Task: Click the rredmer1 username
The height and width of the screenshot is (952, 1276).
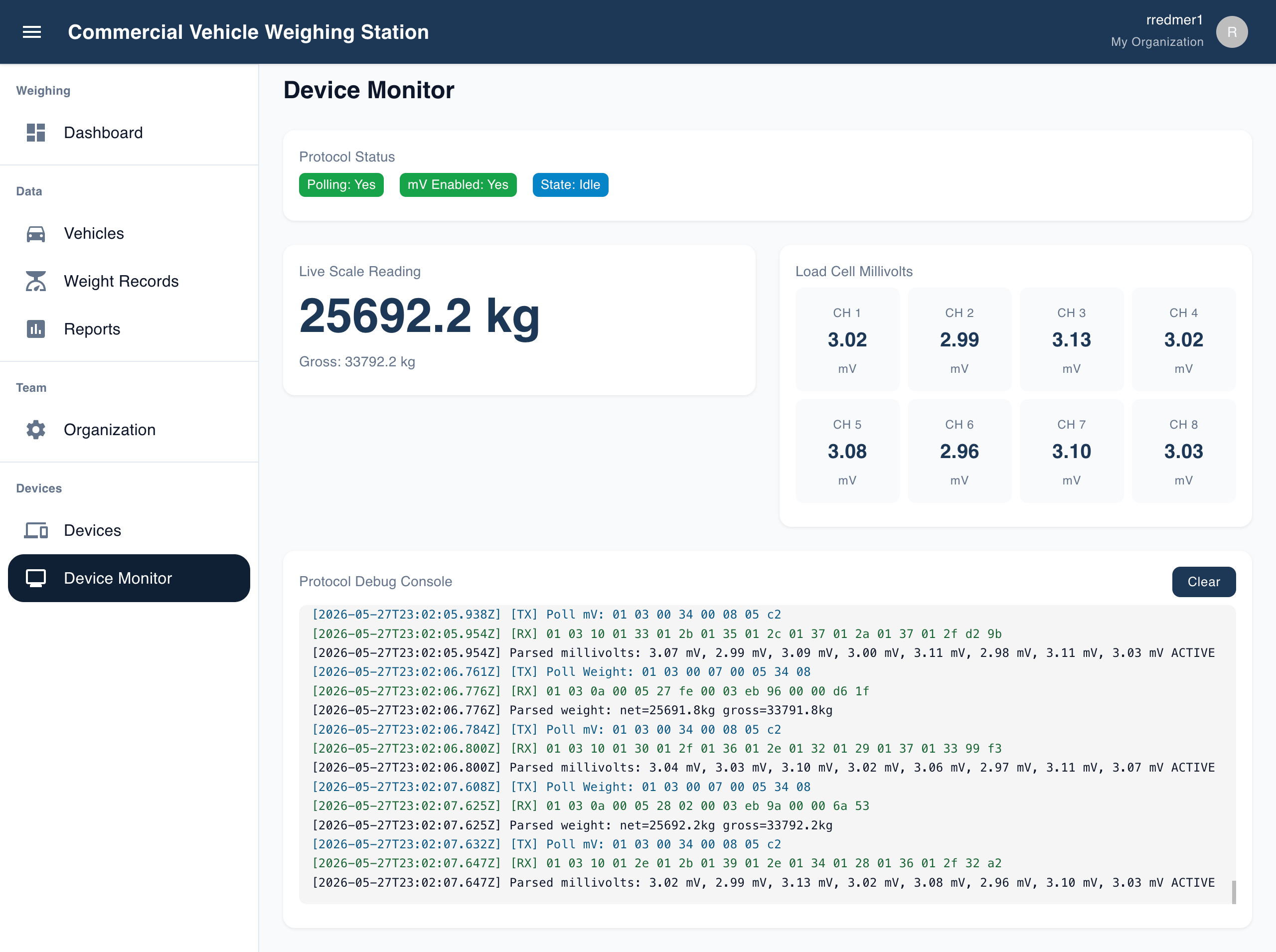Action: click(1174, 20)
